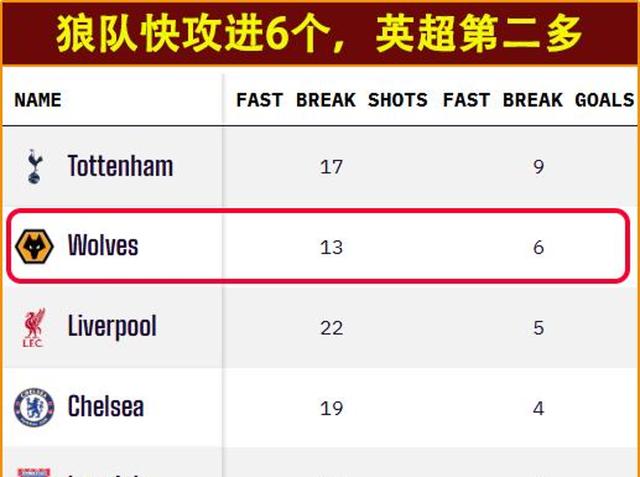The image size is (640, 477).
Task: Click the Tottenham club crest
Action: 34,166
